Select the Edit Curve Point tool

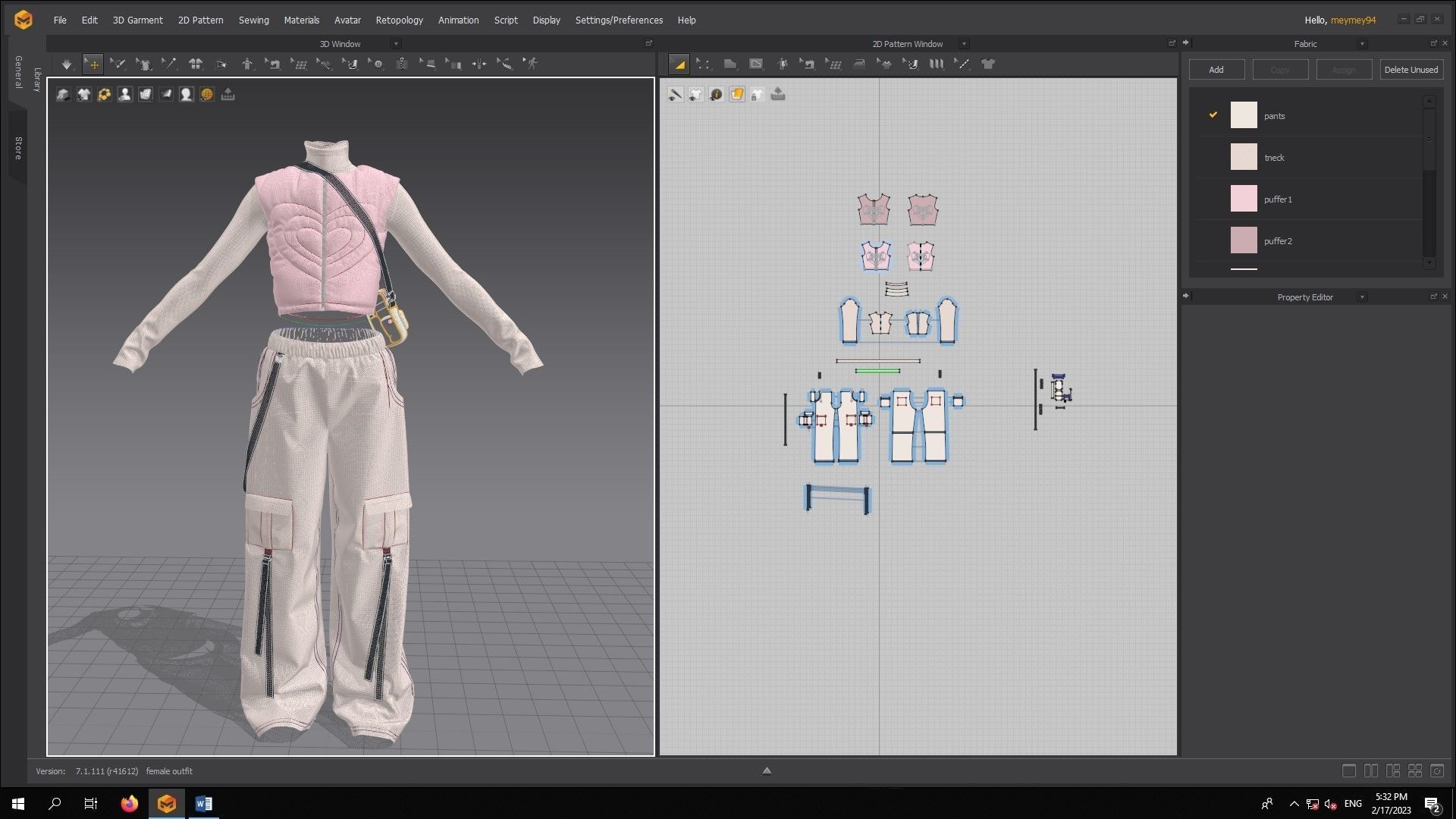704,64
